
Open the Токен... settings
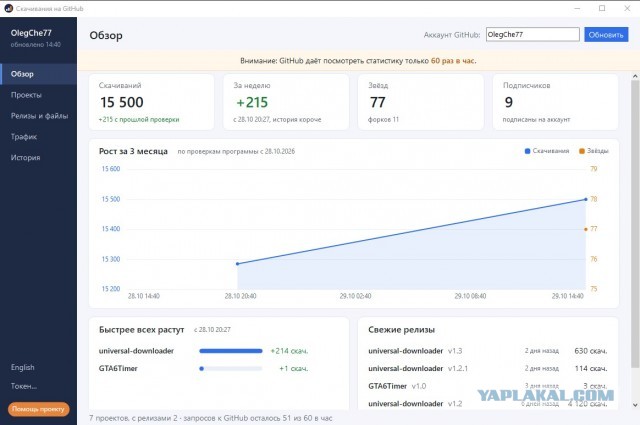24,386
